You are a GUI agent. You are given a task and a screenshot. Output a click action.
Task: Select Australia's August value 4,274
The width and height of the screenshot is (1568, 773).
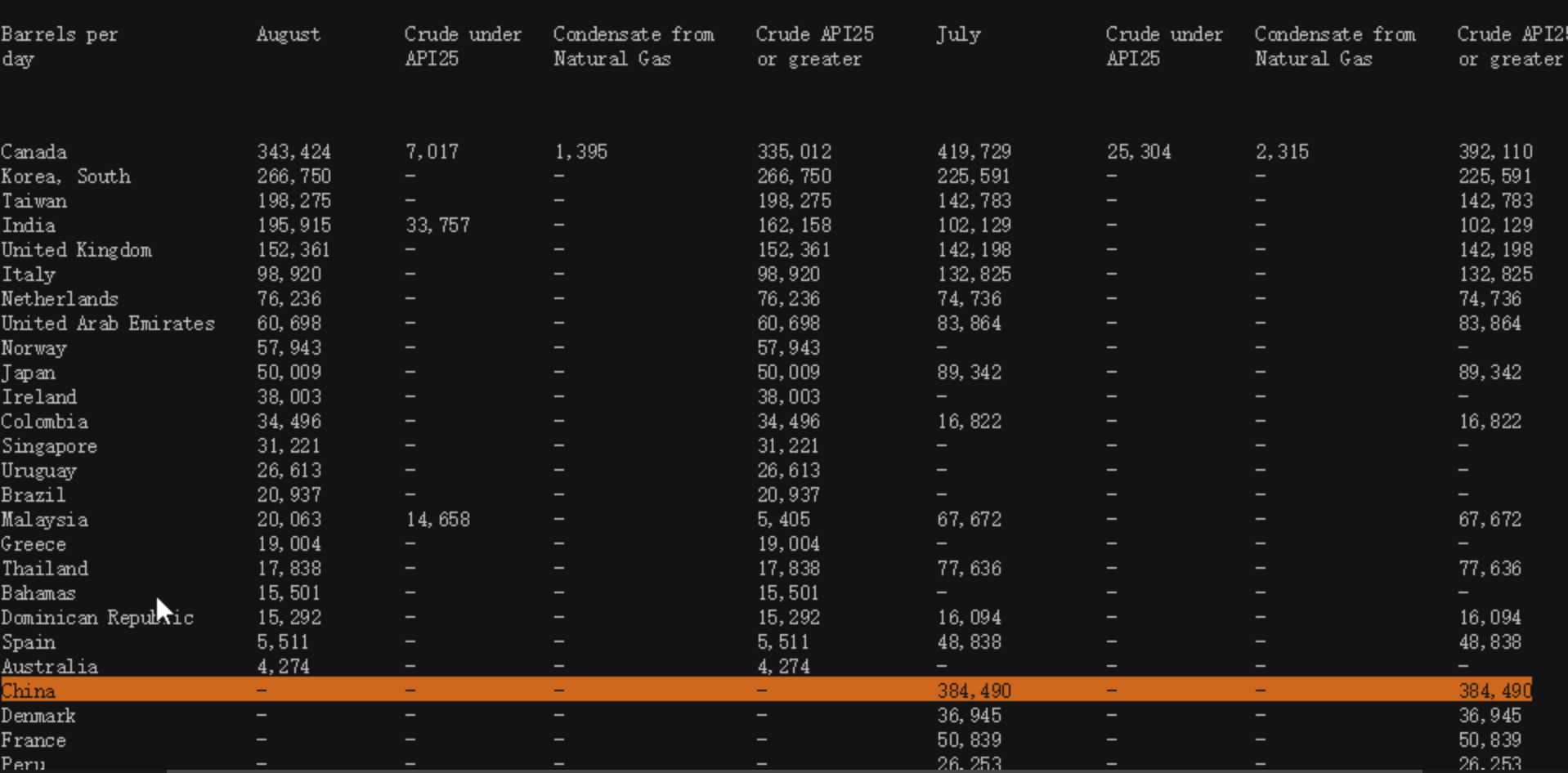pyautogui.click(x=283, y=667)
